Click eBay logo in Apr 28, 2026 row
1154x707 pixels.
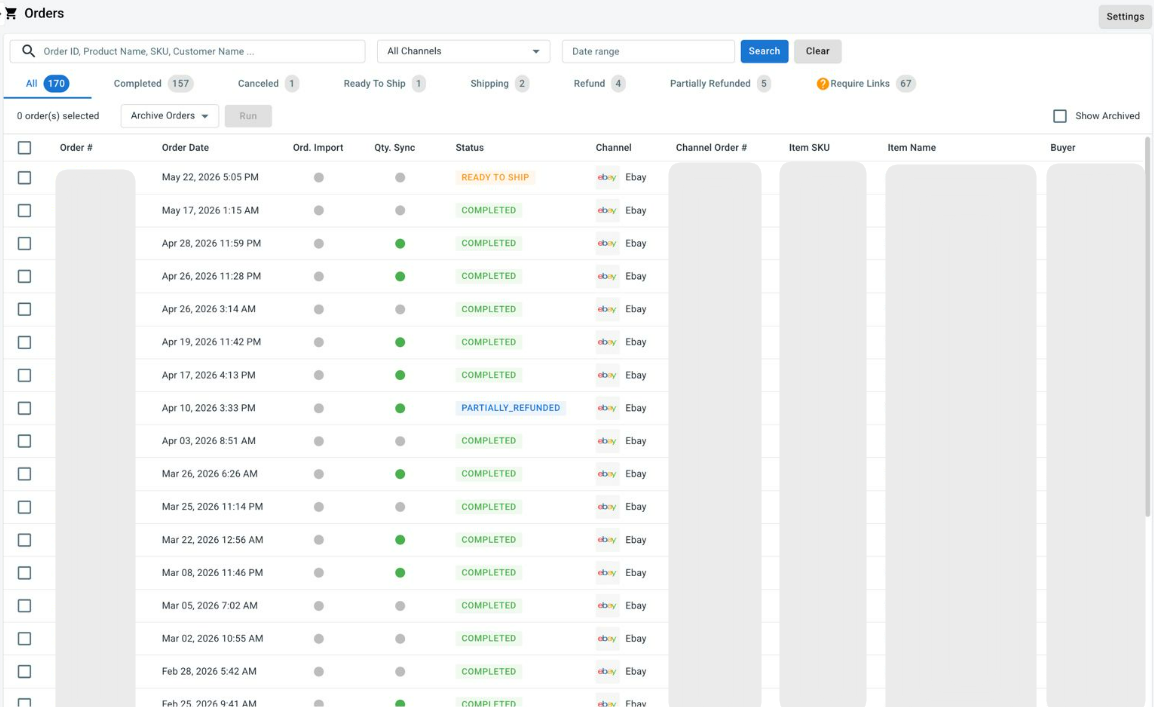point(607,244)
